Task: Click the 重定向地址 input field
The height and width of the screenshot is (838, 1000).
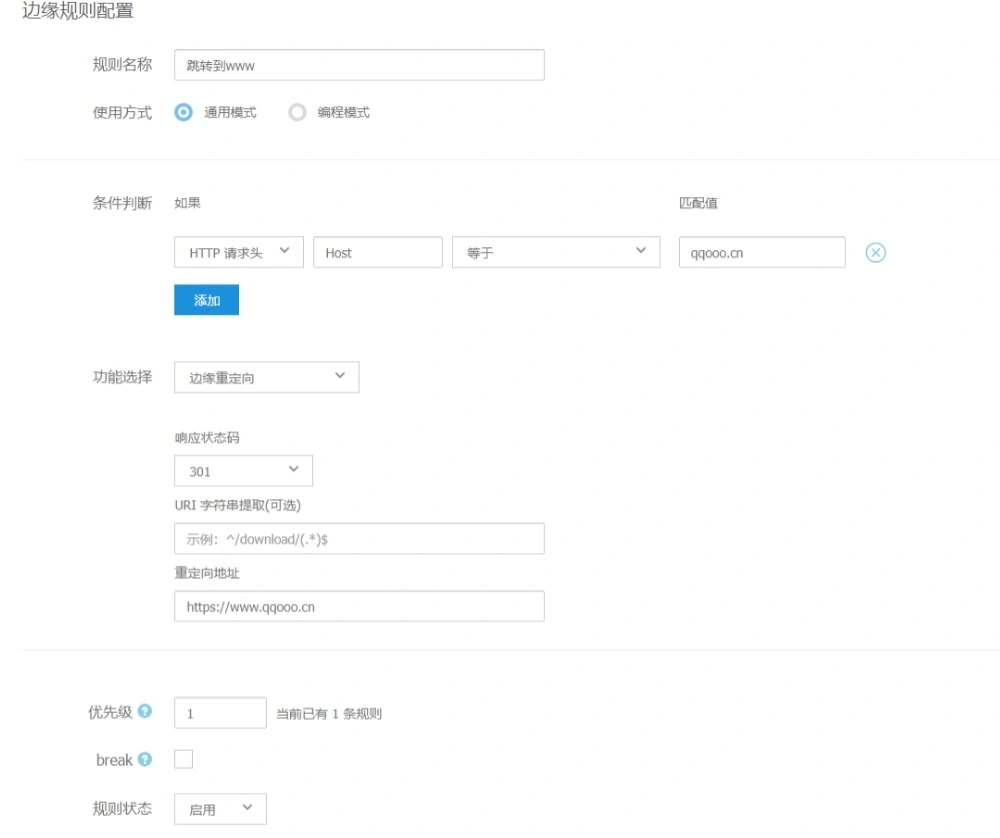Action: (359, 606)
